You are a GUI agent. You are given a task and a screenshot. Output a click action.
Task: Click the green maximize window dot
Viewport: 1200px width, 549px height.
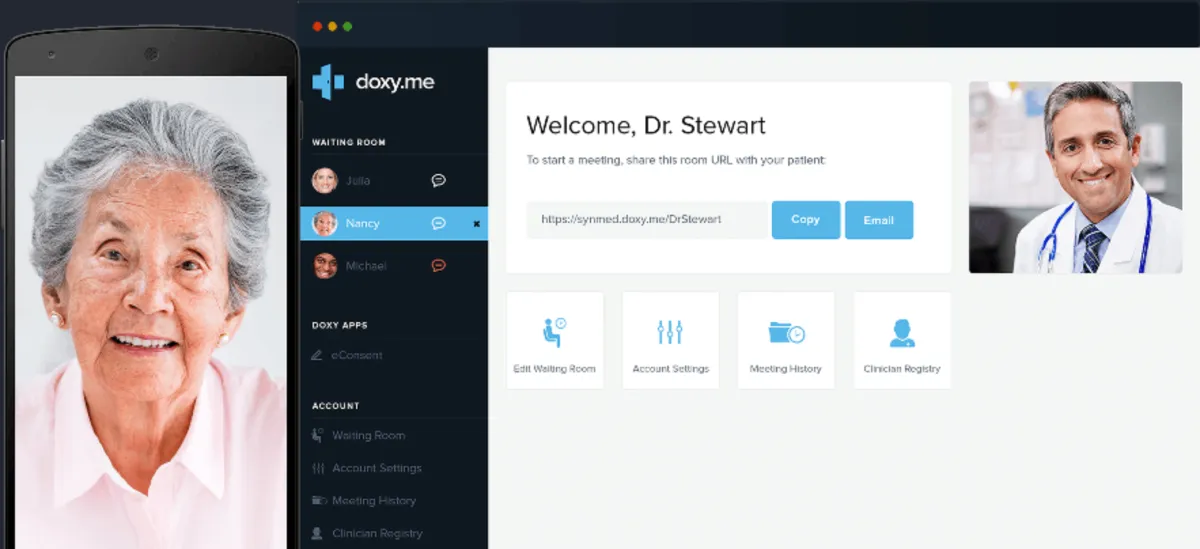click(x=348, y=26)
